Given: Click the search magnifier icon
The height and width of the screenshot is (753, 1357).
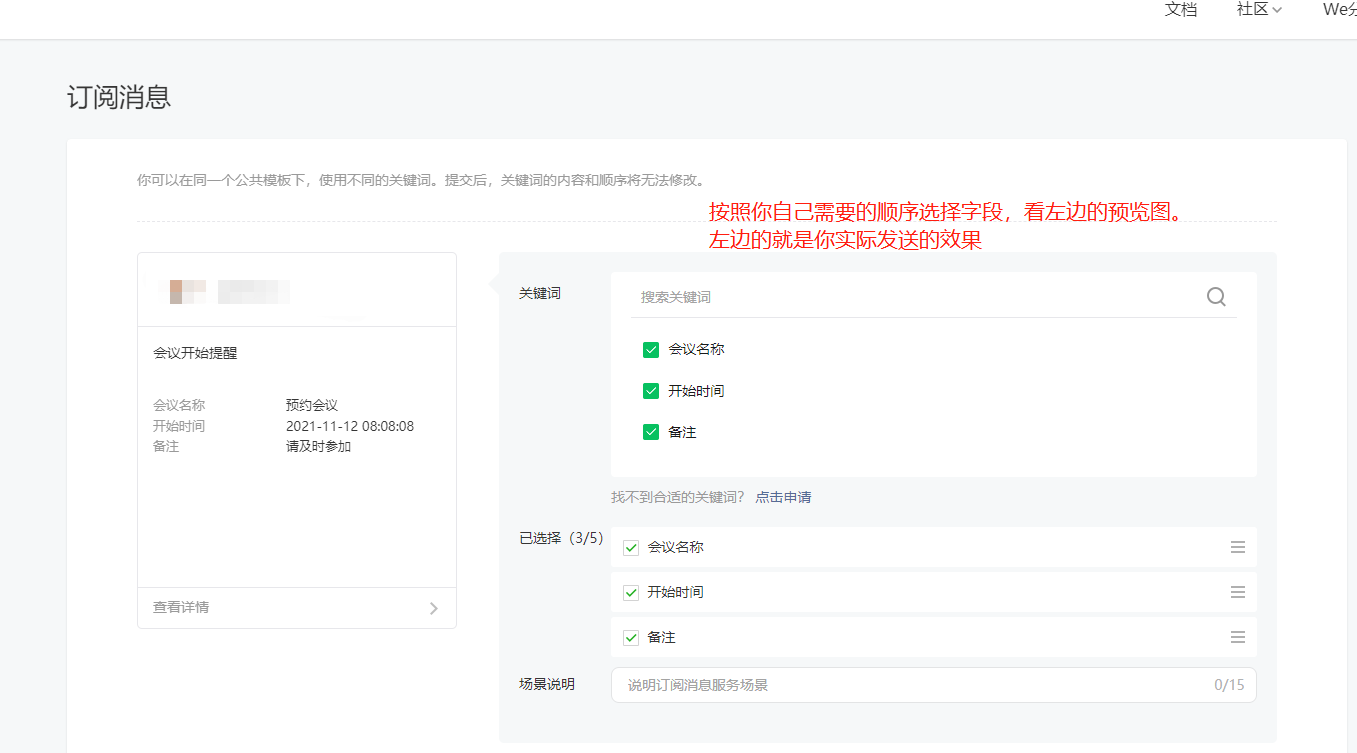Looking at the screenshot, I should tap(1216, 296).
